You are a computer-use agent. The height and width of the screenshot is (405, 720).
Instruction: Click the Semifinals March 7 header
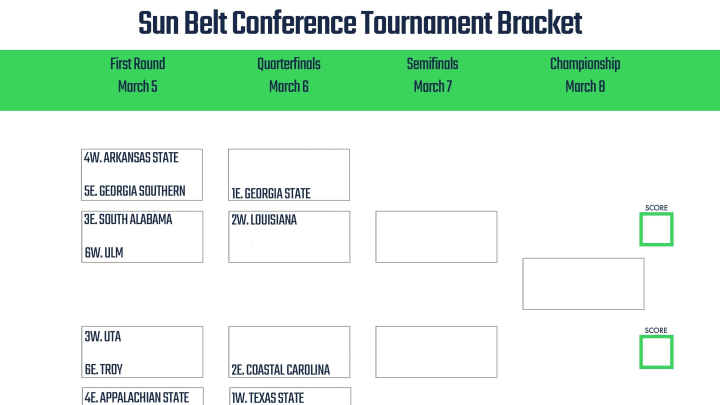pos(433,75)
